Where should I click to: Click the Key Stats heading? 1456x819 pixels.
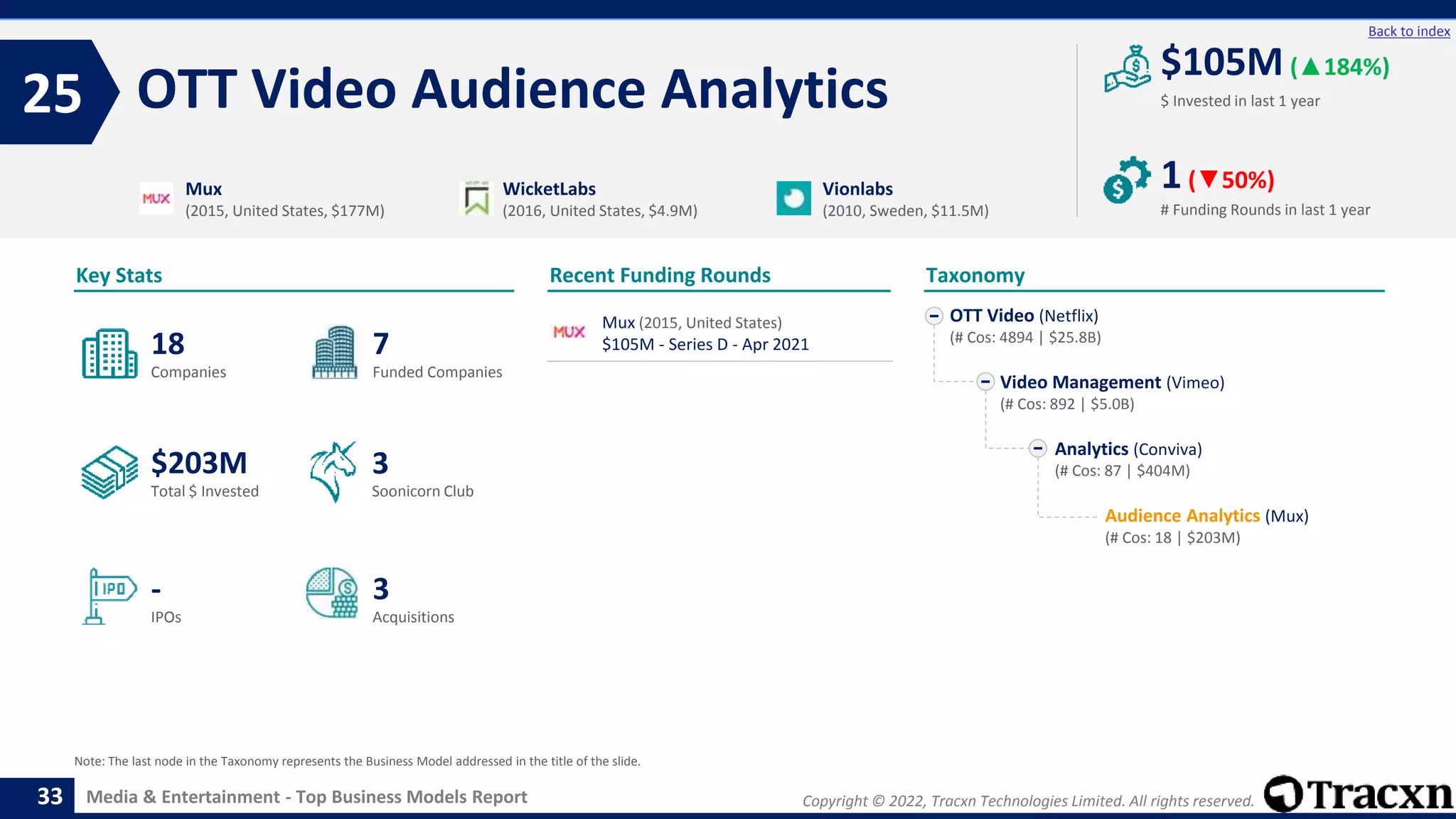pos(119,275)
